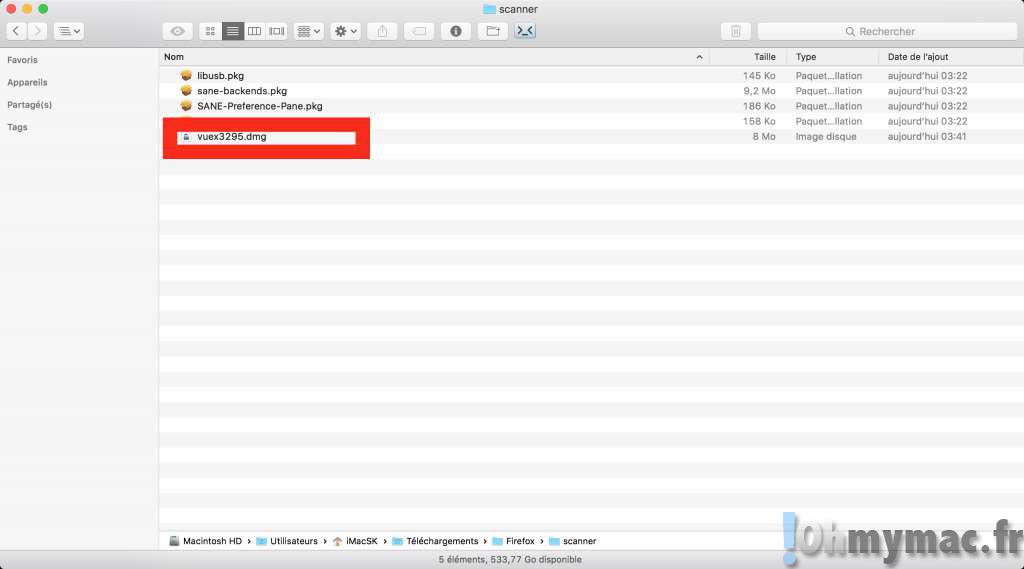Screen dimensions: 1024x569
Task: Close the Finder window with red button
Action: click(x=10, y=8)
